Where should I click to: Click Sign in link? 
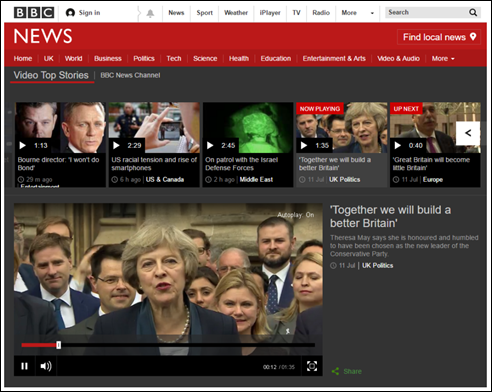point(89,13)
